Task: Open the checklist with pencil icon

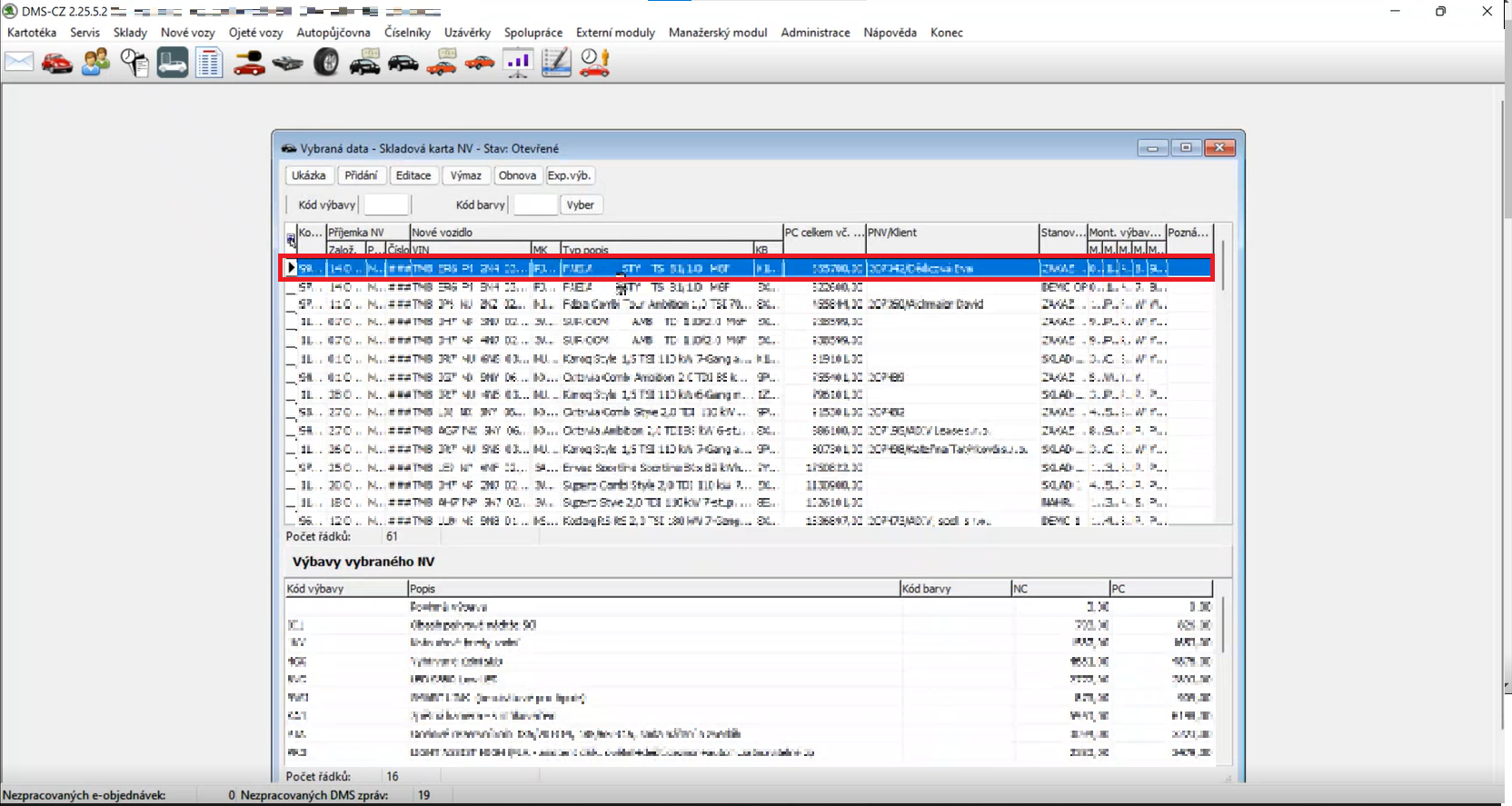Action: point(556,63)
